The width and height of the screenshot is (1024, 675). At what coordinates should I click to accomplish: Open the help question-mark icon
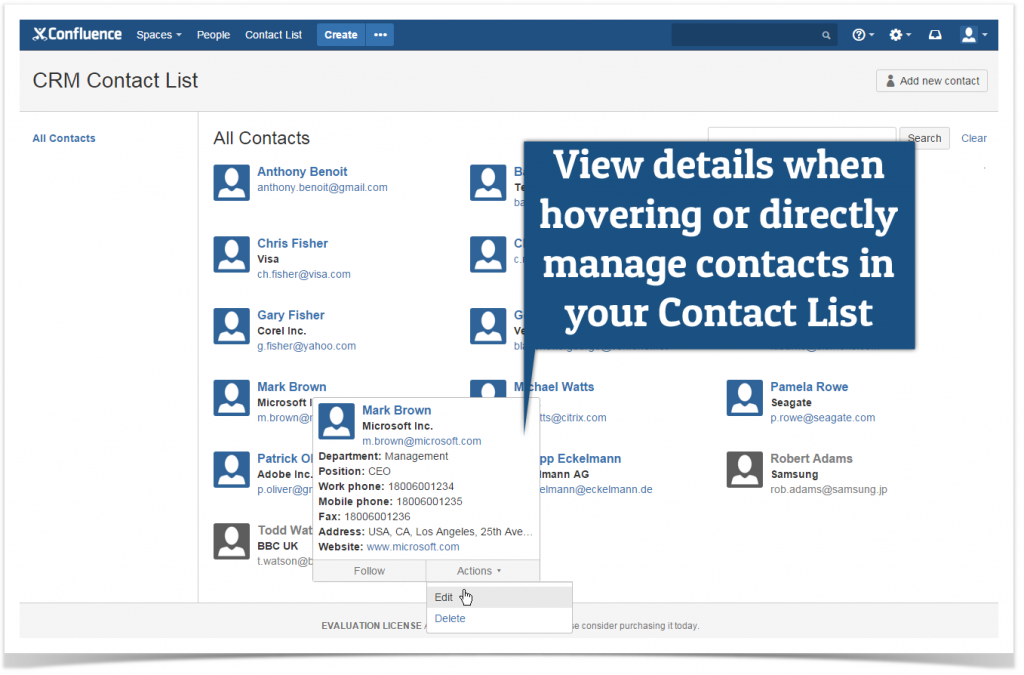858,34
